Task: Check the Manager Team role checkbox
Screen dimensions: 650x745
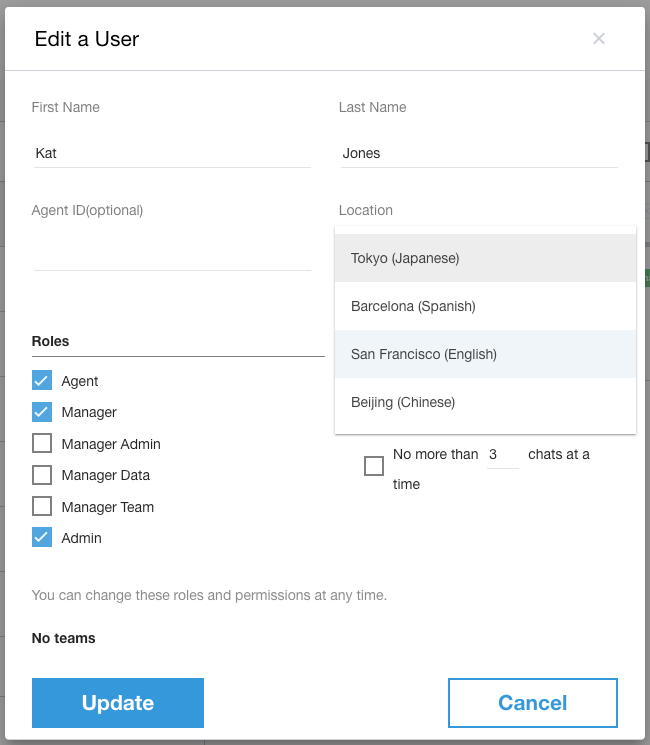Action: 42,507
